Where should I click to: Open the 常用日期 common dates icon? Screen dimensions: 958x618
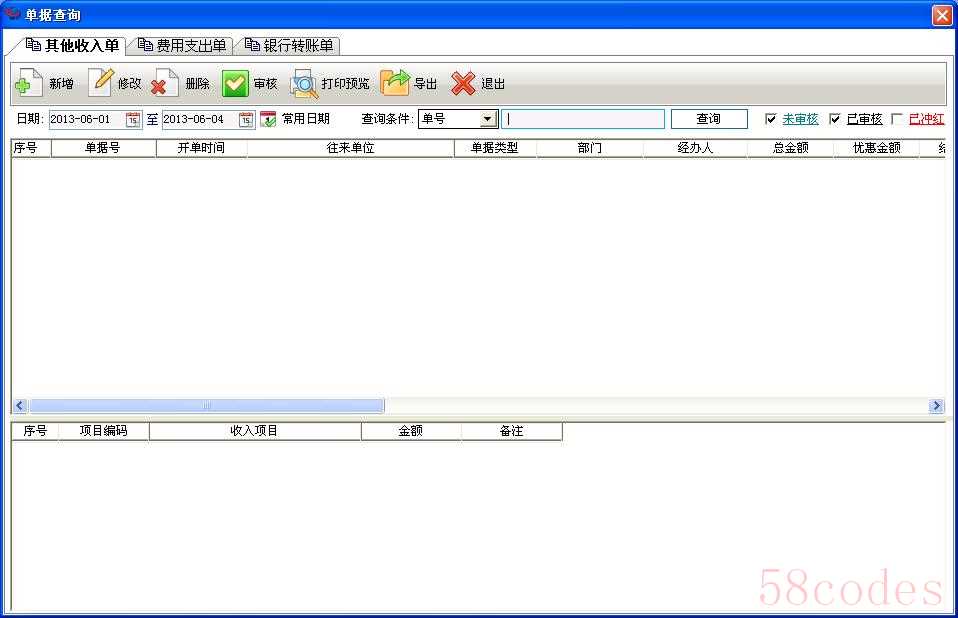[268, 119]
